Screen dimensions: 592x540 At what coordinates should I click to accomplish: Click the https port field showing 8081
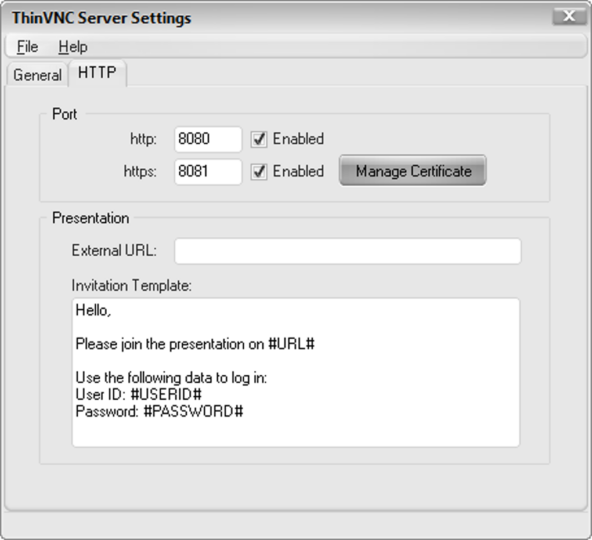coord(208,171)
